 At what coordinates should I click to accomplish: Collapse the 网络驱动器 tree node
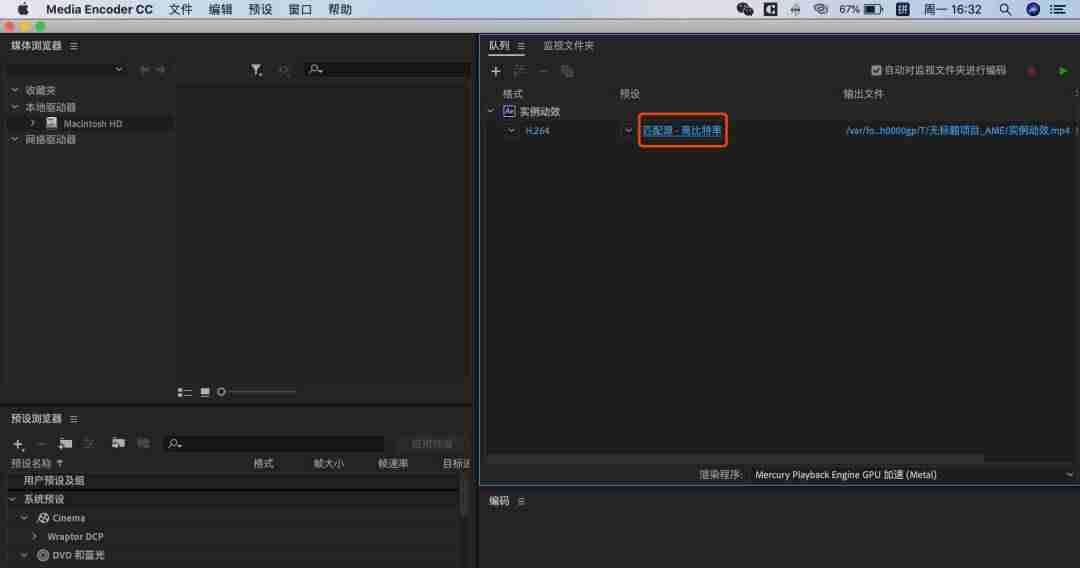pos(14,139)
